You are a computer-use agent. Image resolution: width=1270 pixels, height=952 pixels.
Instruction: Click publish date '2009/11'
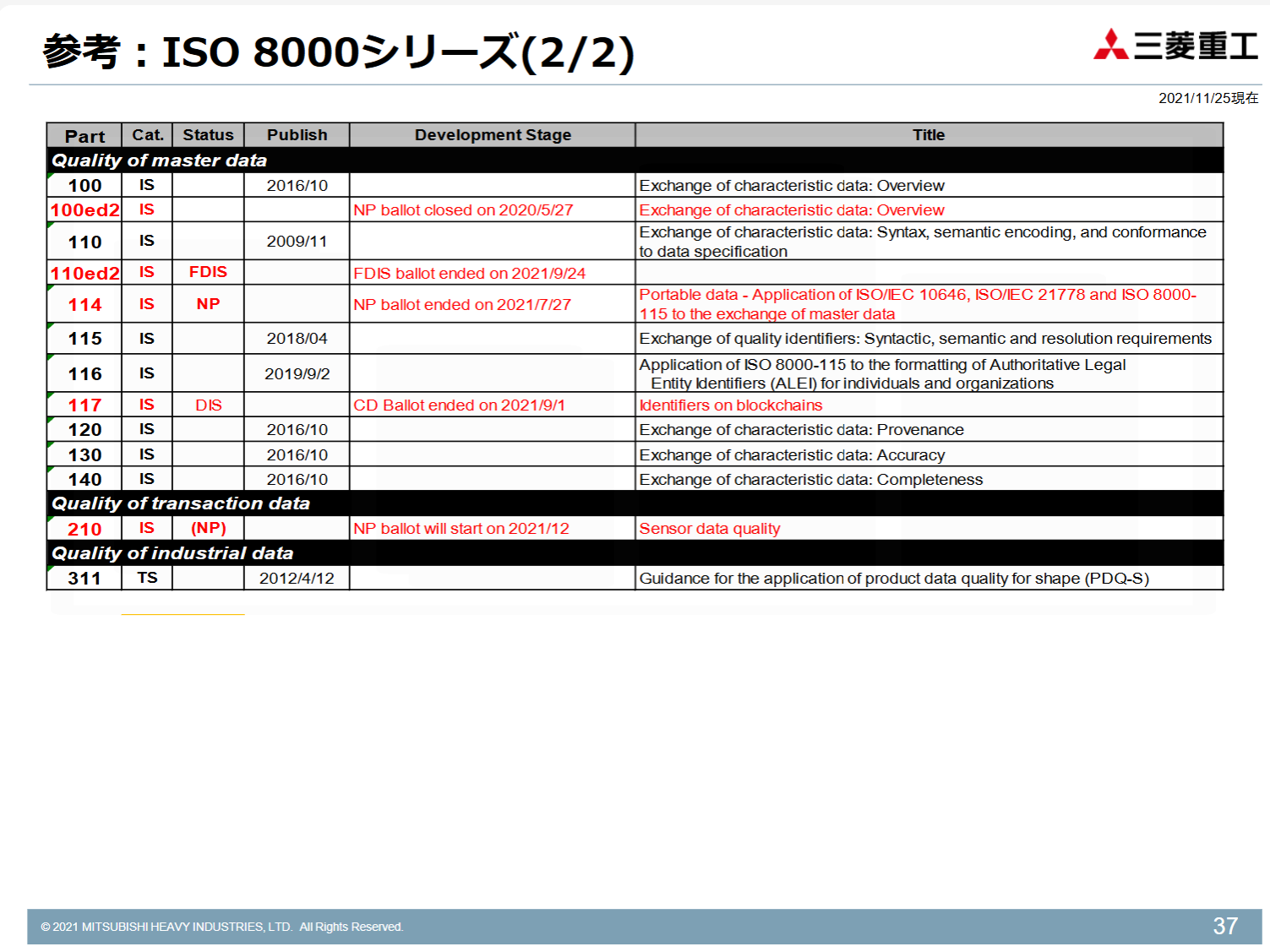(297, 242)
